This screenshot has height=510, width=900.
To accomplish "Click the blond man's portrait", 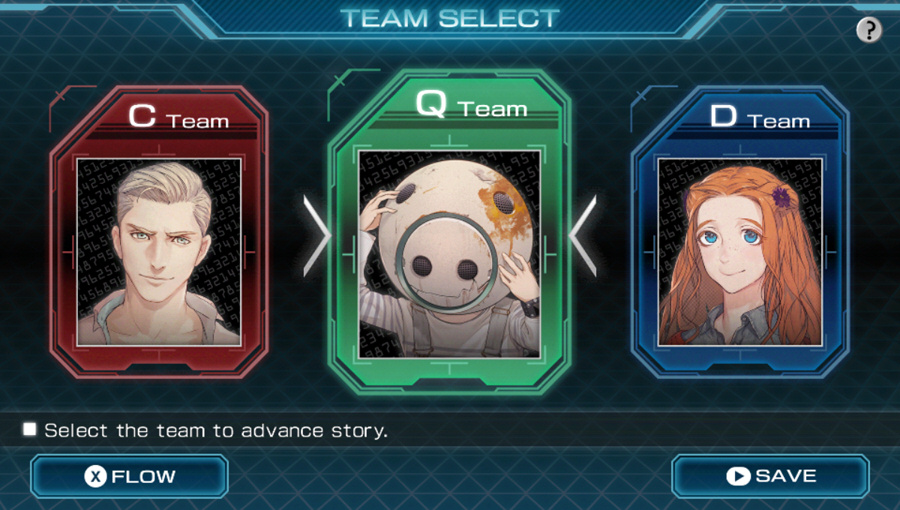I will [159, 252].
